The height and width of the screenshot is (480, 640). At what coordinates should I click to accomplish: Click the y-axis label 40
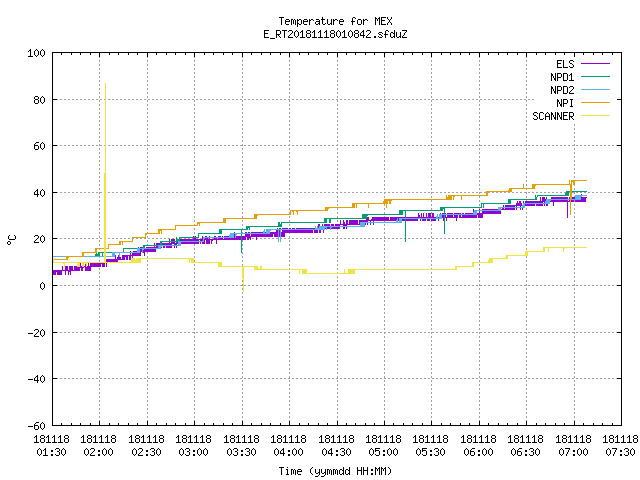click(x=39, y=193)
